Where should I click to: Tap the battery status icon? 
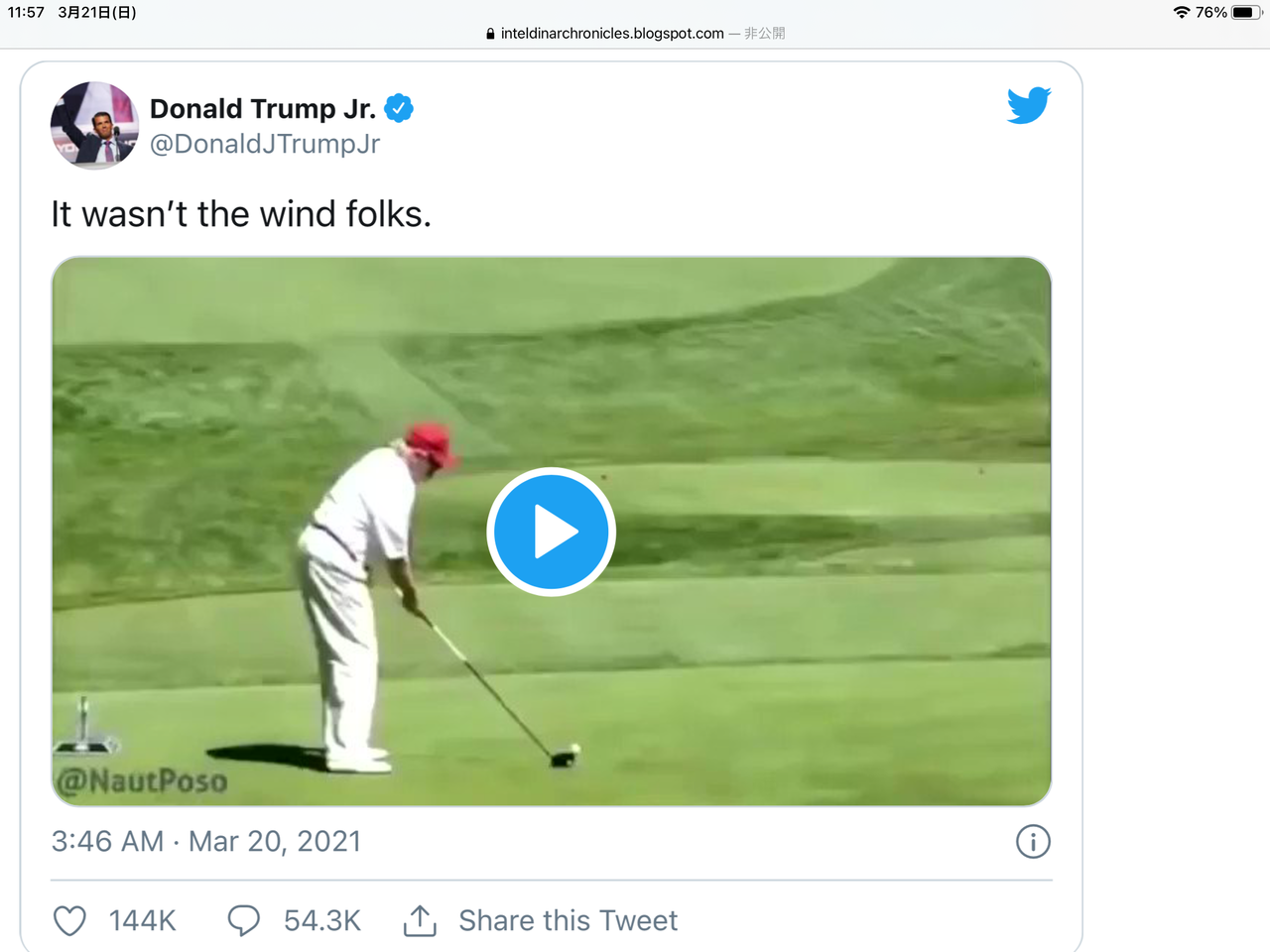[1245, 13]
